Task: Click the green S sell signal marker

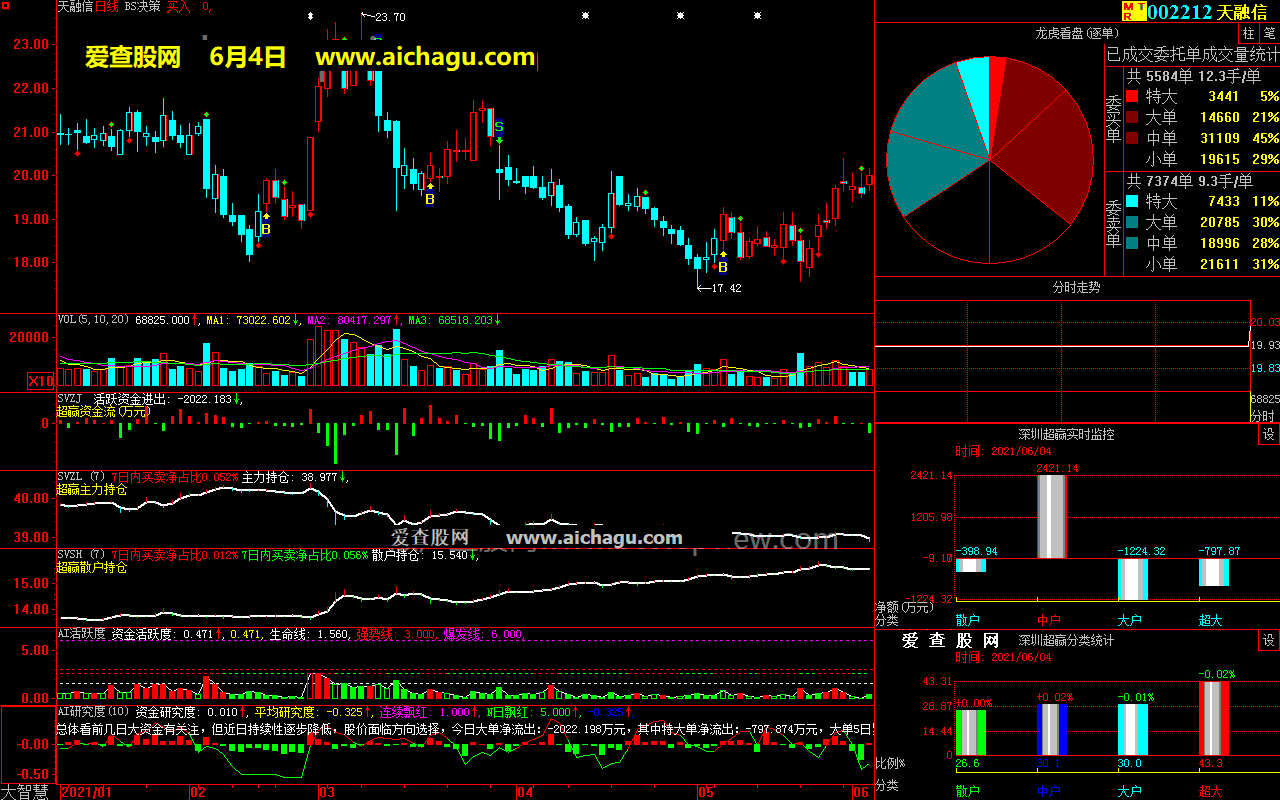Action: click(x=498, y=126)
